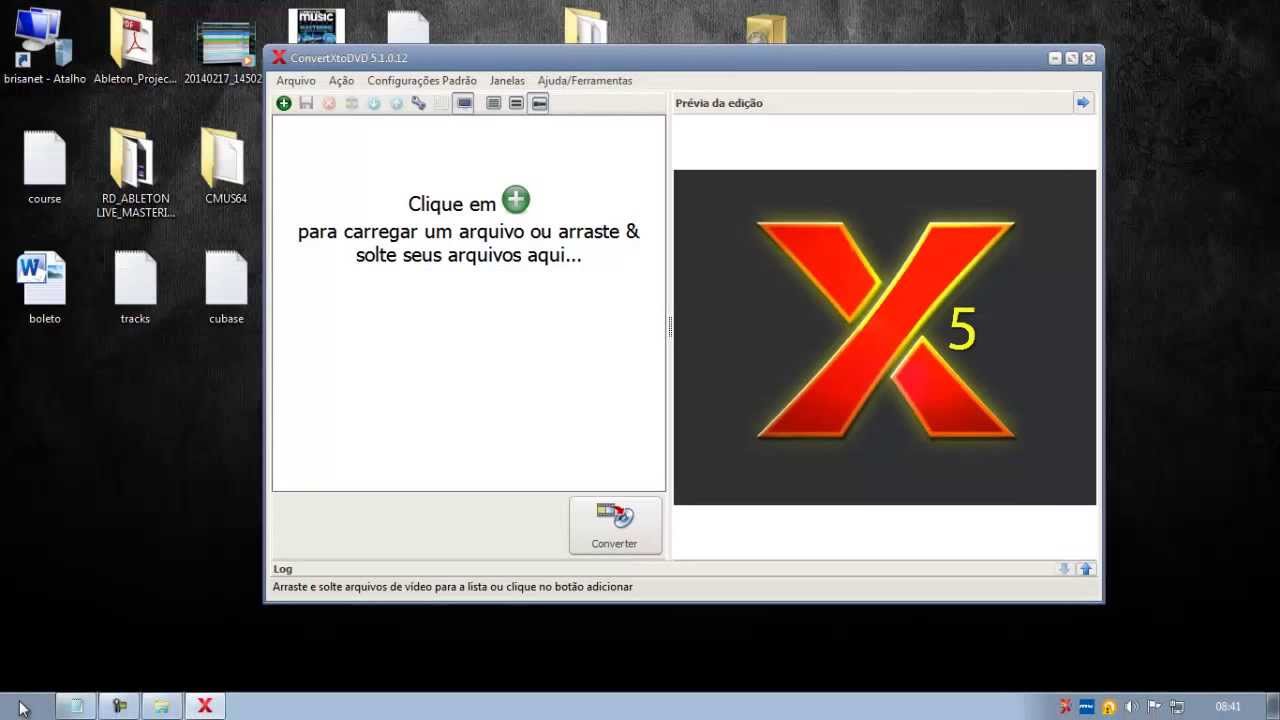Open the Janelas menu
This screenshot has height=720, width=1280.
pos(507,81)
